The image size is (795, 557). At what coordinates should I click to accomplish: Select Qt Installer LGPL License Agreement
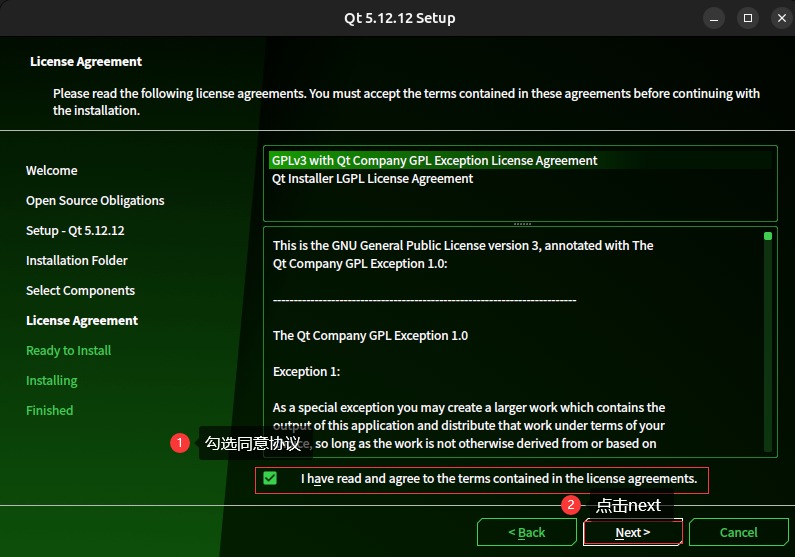(520, 178)
